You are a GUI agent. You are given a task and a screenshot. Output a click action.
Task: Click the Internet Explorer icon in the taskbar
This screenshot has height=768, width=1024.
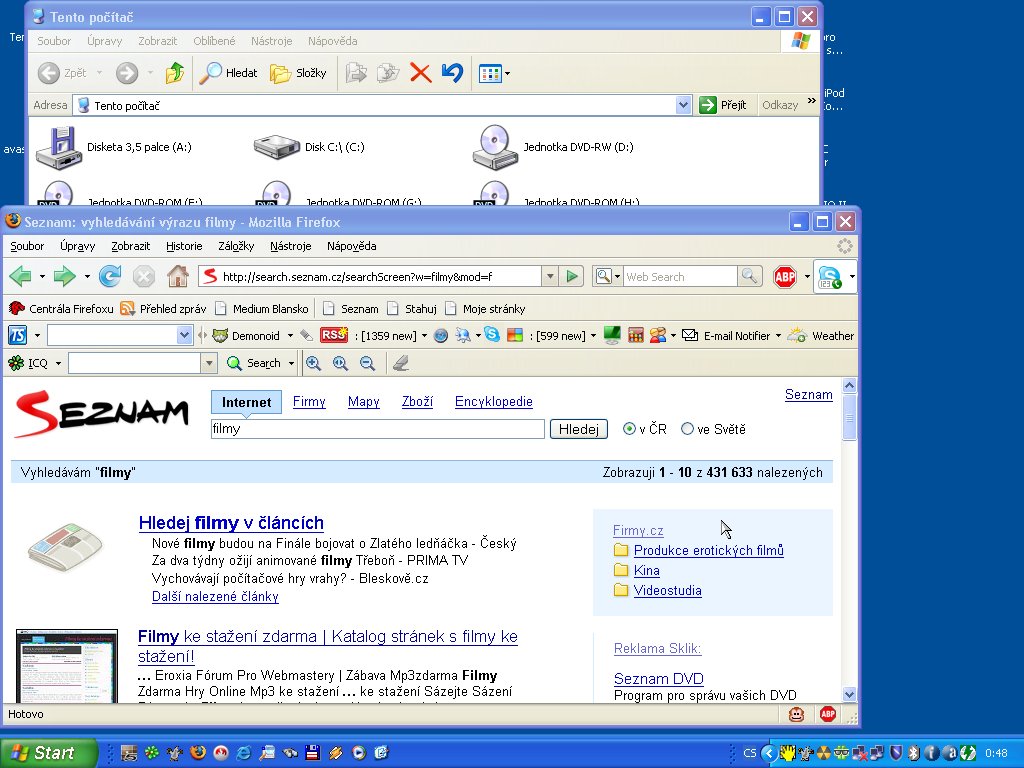(244, 752)
